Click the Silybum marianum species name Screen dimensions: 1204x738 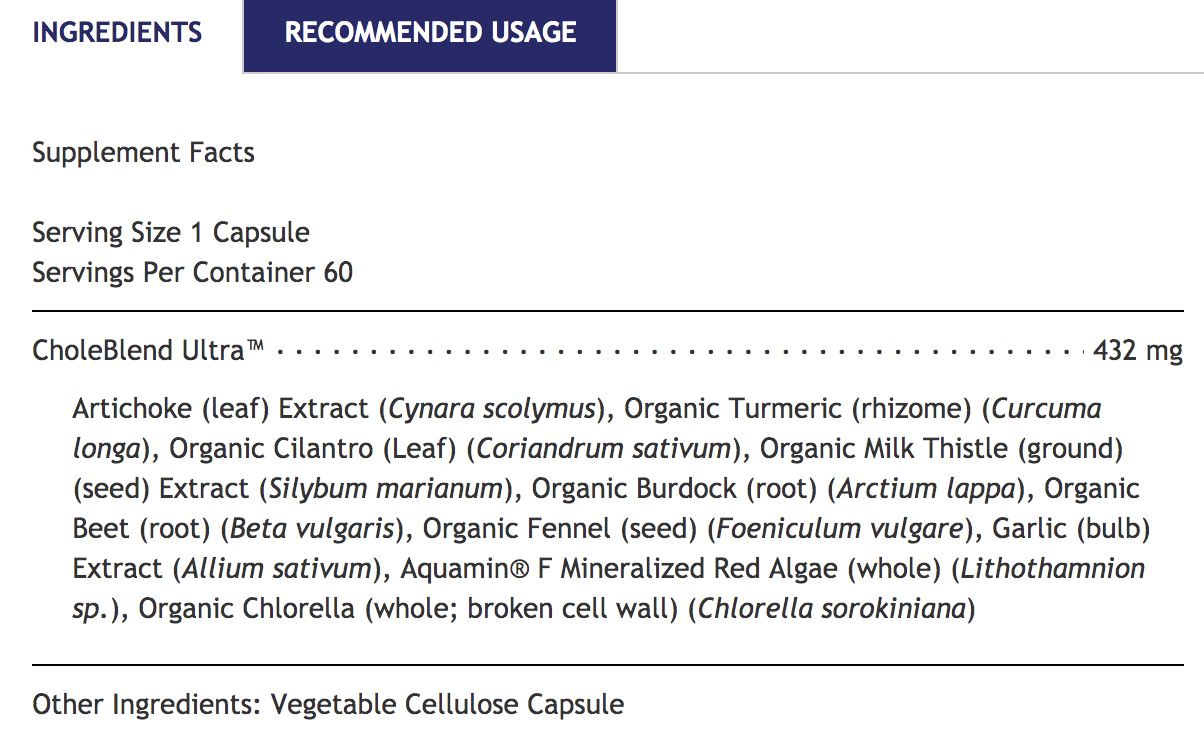tap(385, 489)
